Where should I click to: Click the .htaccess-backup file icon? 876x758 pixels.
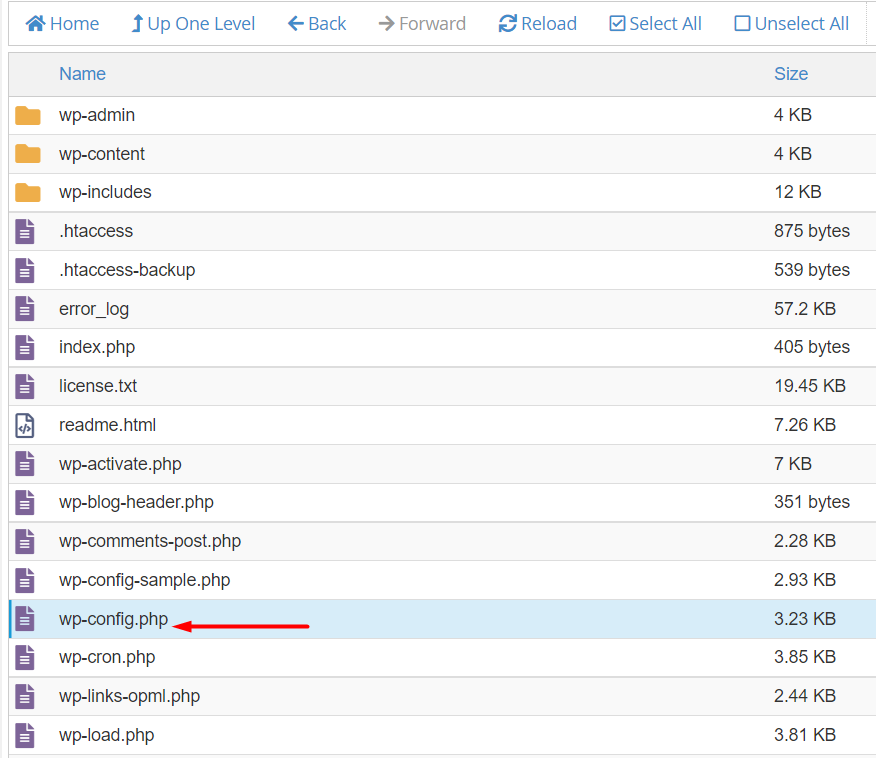click(x=25, y=270)
